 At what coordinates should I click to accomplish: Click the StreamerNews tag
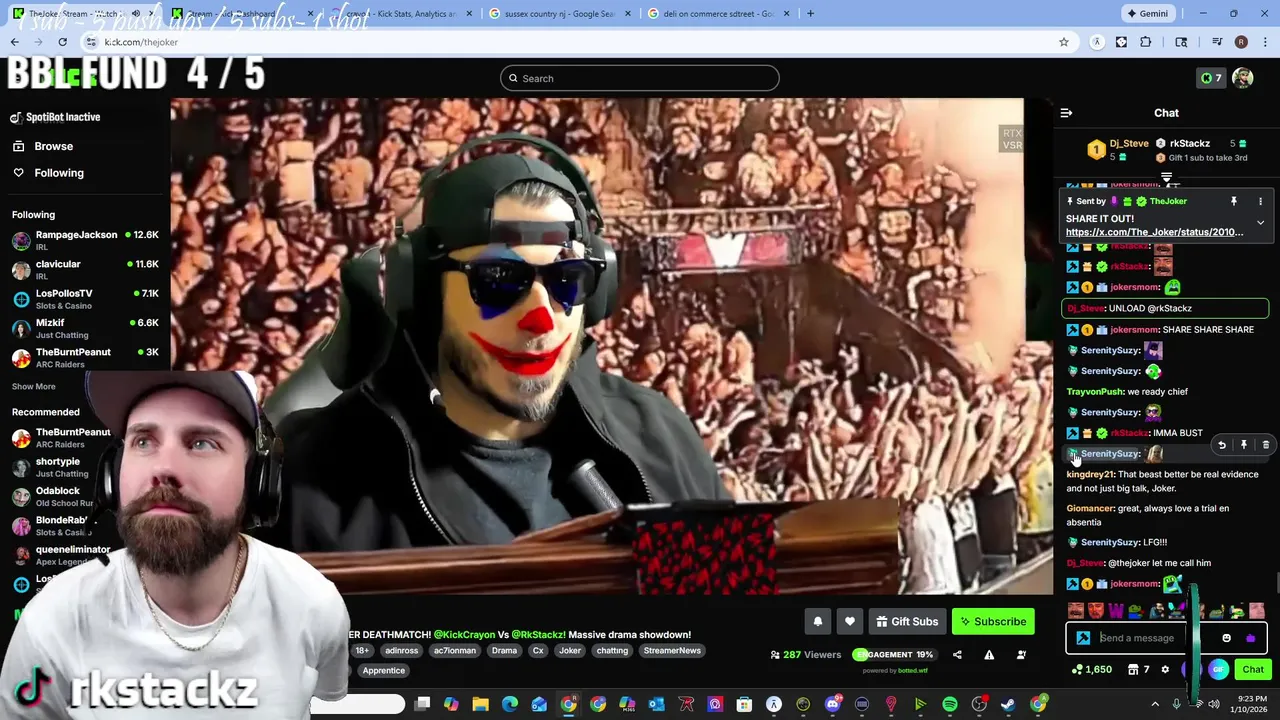click(x=672, y=651)
